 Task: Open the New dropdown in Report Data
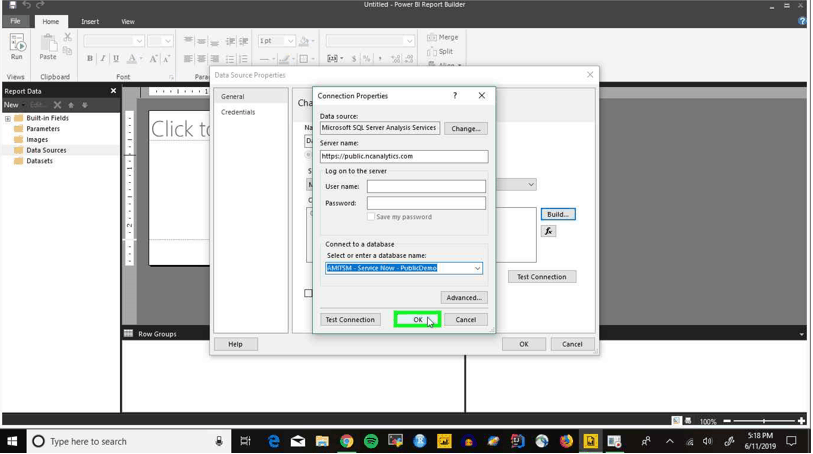(14, 105)
